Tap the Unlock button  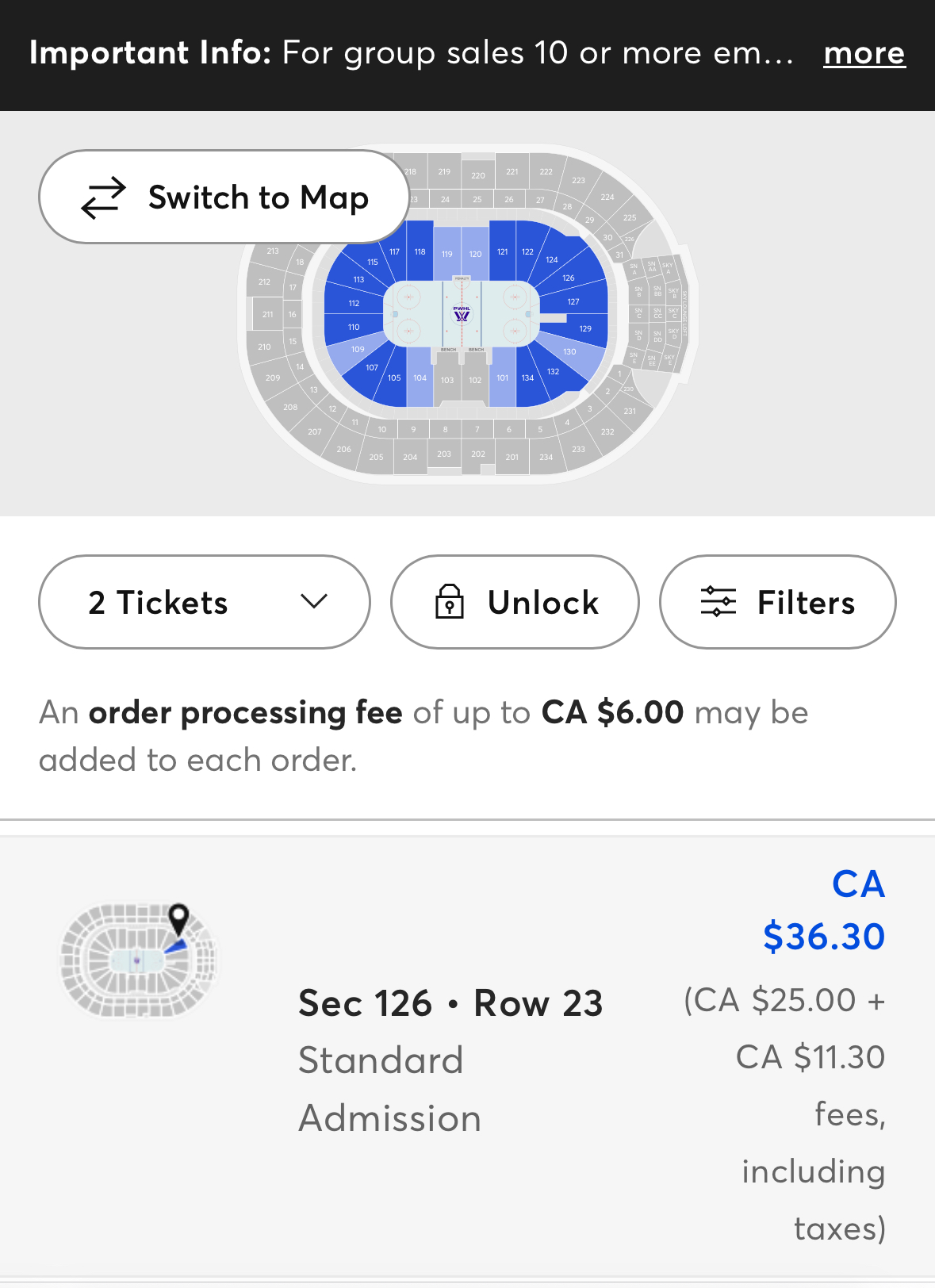(x=515, y=602)
